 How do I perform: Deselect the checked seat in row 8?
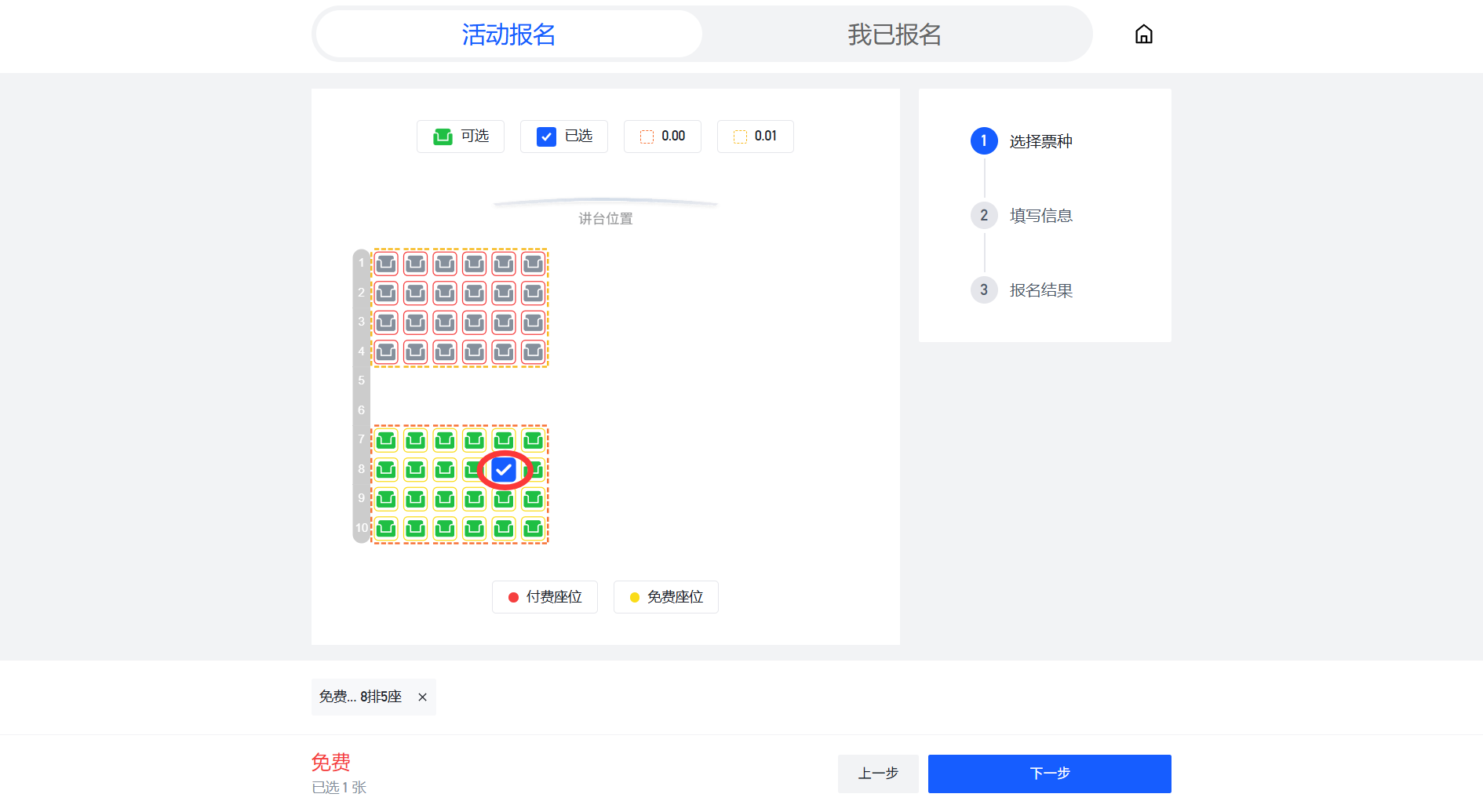(x=504, y=469)
